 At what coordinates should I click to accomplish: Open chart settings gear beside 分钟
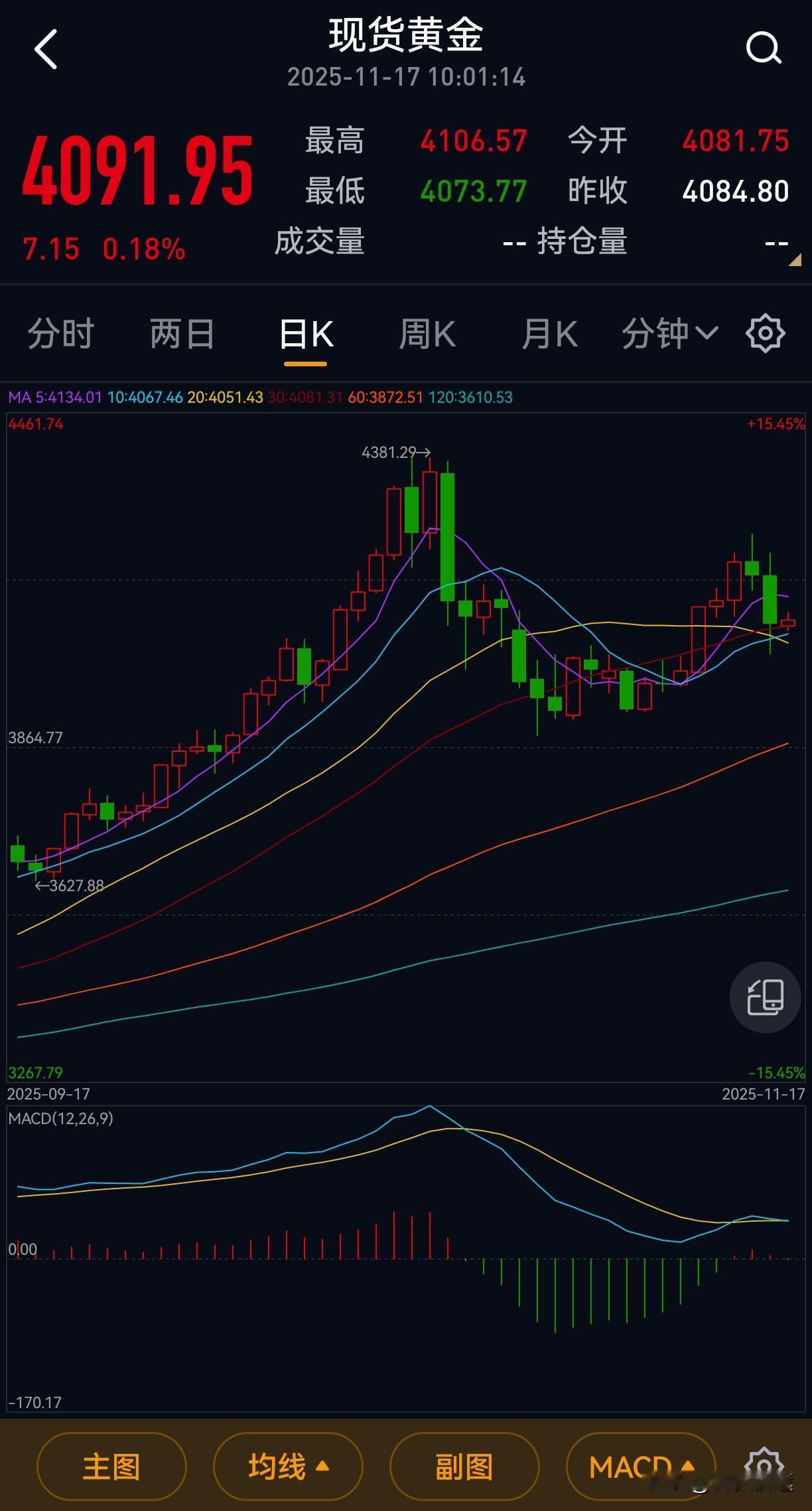tap(766, 333)
